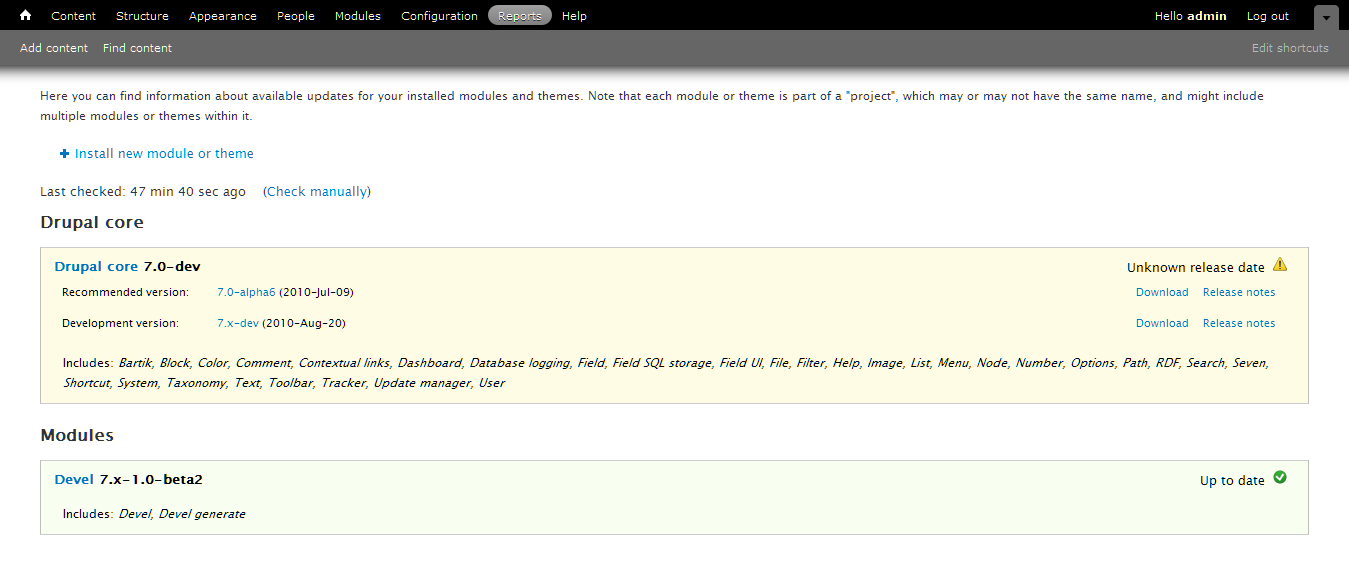Open the Reports menu
The width and height of the screenshot is (1349, 581).
click(520, 16)
